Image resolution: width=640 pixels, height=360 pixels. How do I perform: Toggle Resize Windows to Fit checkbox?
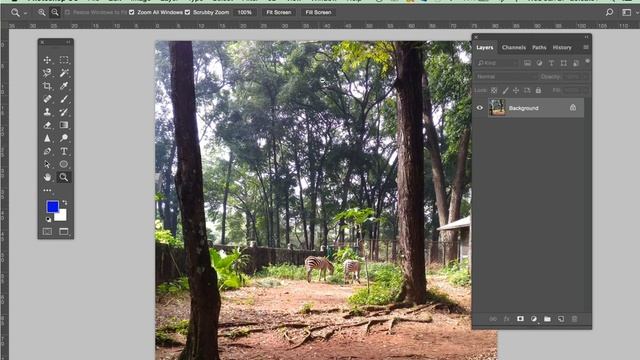pyautogui.click(x=67, y=13)
